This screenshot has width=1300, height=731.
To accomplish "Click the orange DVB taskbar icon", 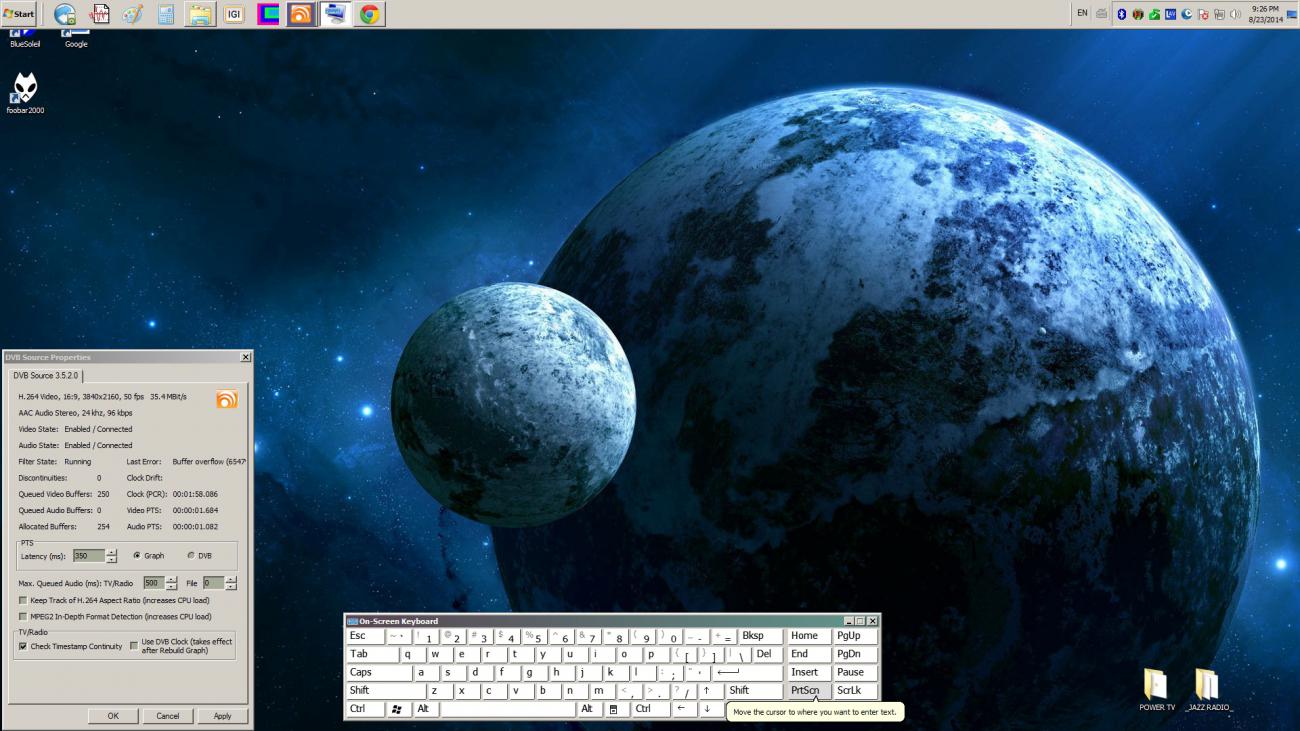I will coord(300,14).
